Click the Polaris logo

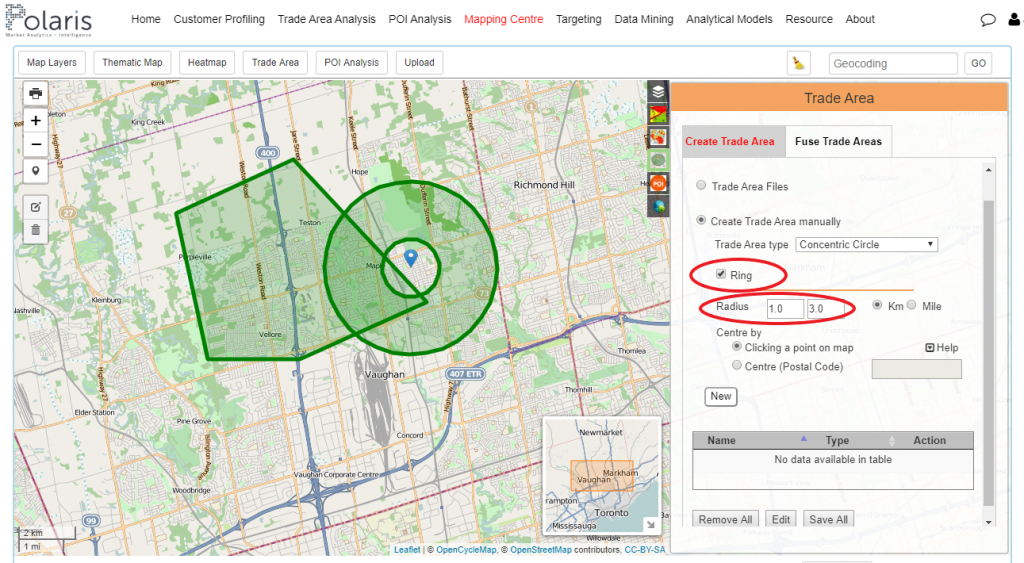coord(48,20)
